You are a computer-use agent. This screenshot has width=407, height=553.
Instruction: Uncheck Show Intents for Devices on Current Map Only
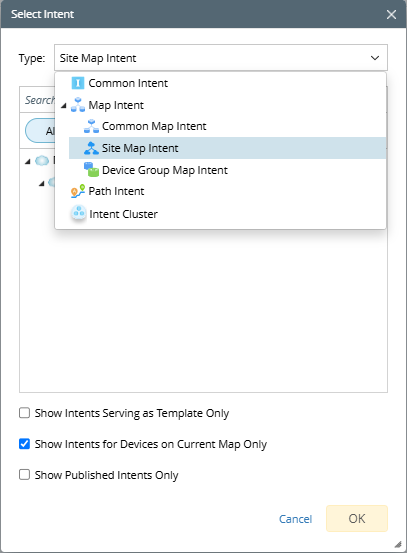click(x=24, y=444)
